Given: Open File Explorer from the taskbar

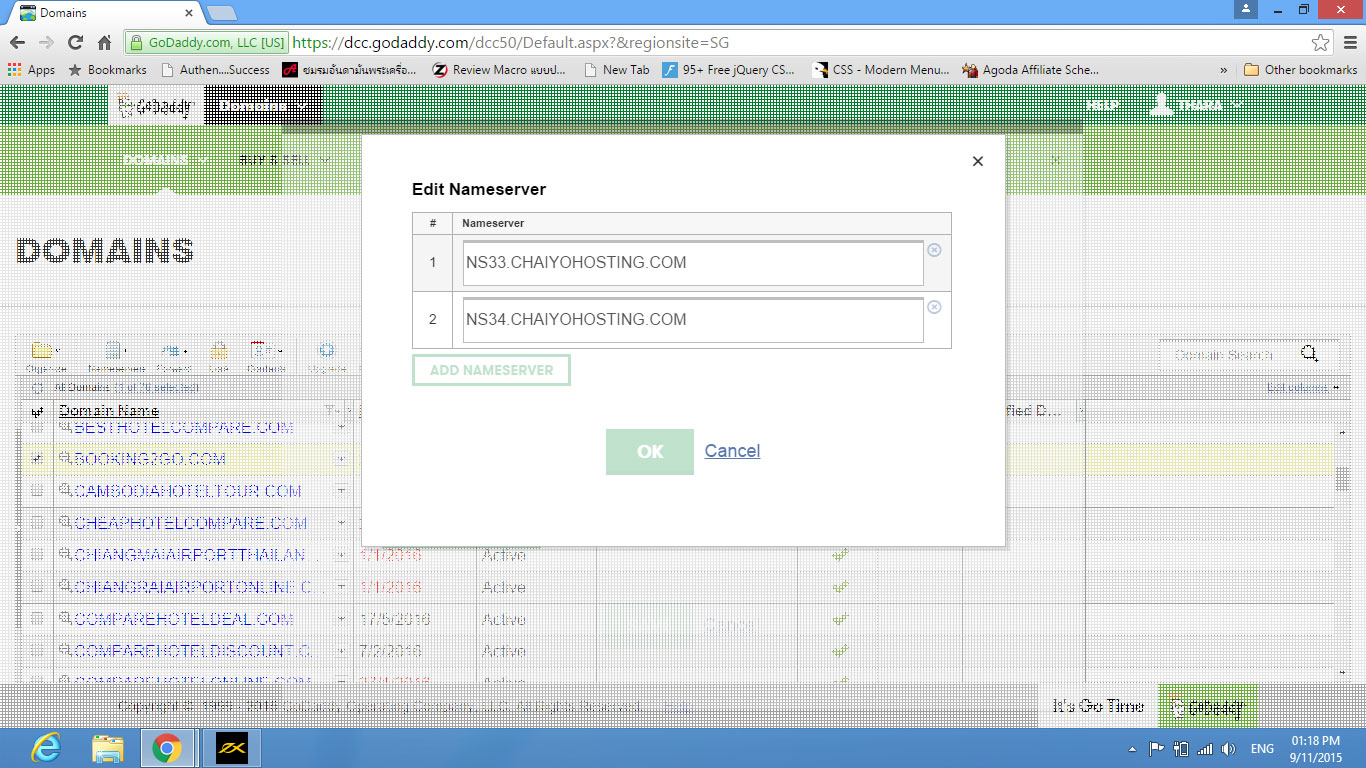Looking at the screenshot, I should (107, 748).
